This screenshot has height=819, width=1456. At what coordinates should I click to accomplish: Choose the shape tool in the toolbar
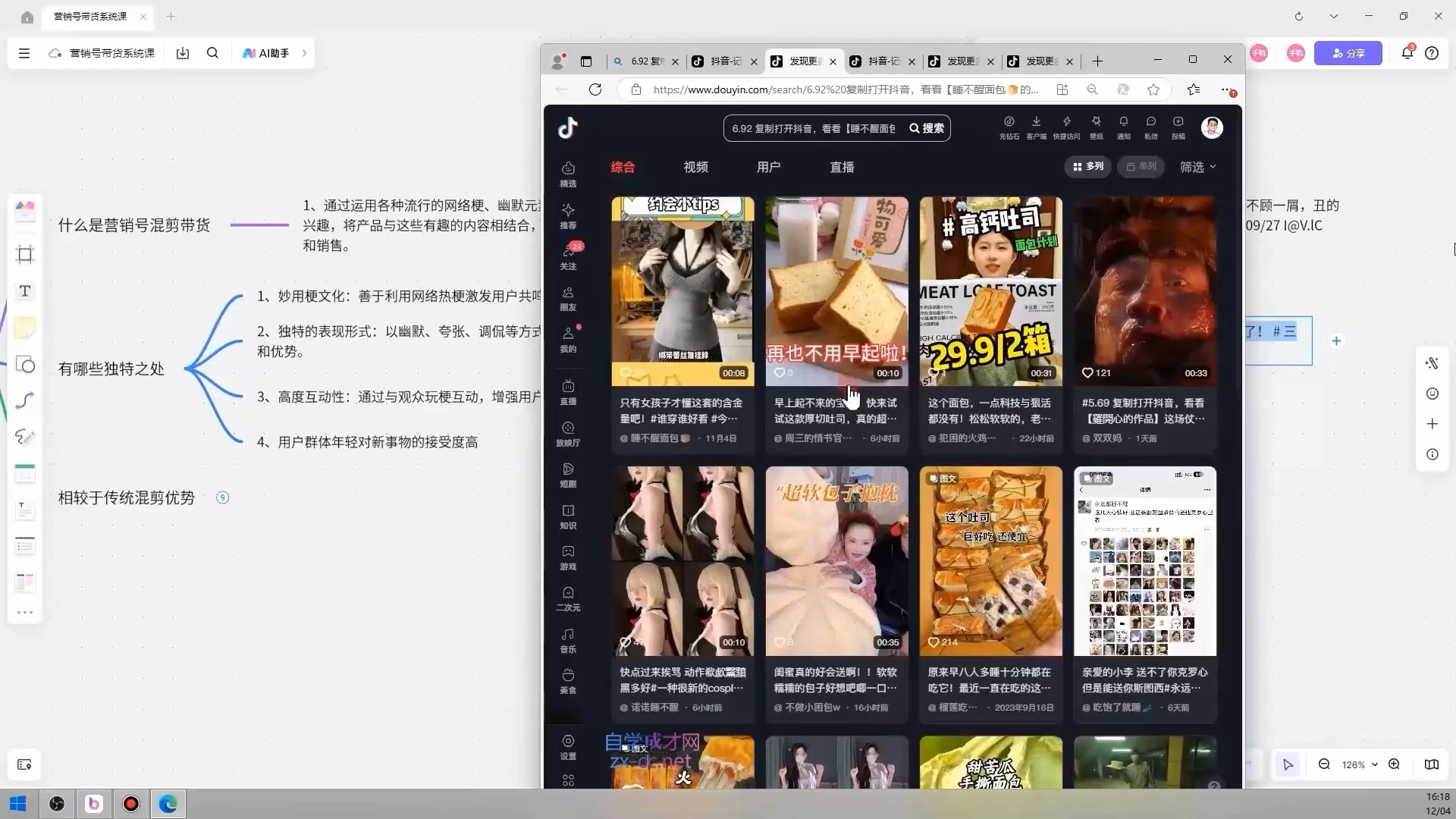point(25,365)
